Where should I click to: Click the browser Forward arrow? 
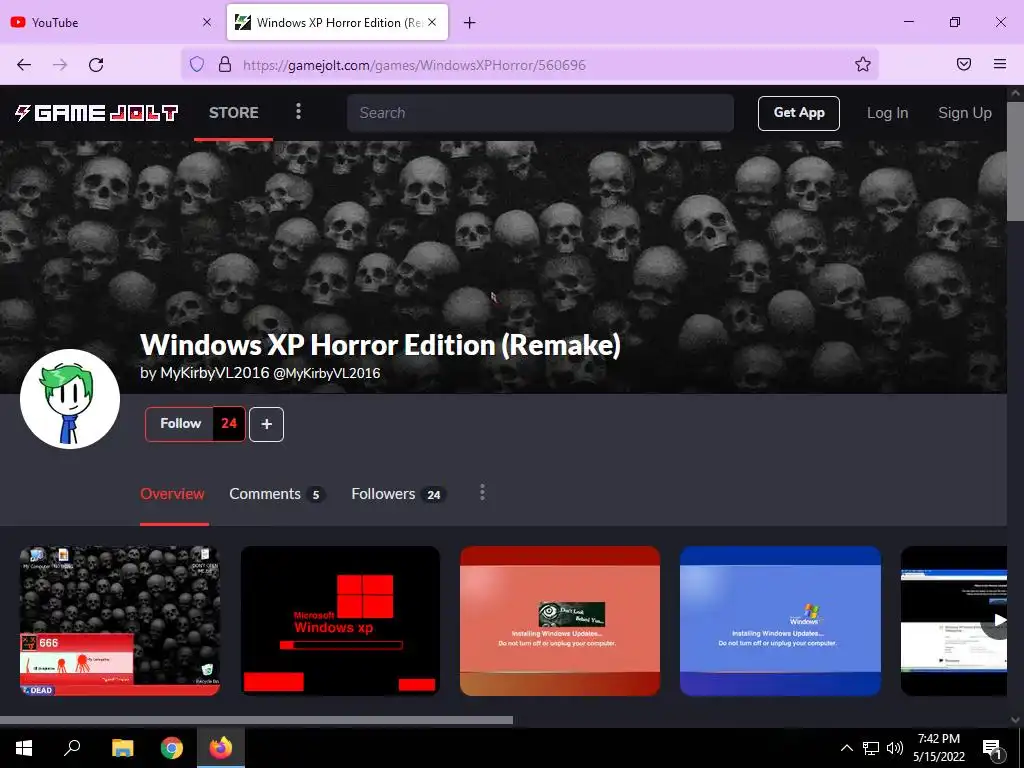[x=60, y=65]
